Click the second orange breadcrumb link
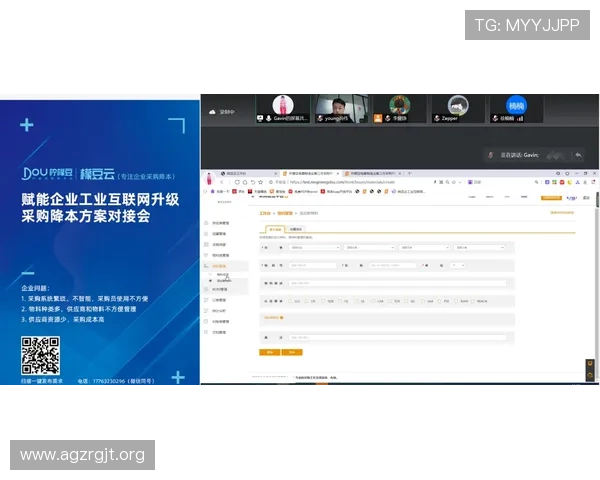This screenshot has height=480, width=600. click(x=285, y=213)
